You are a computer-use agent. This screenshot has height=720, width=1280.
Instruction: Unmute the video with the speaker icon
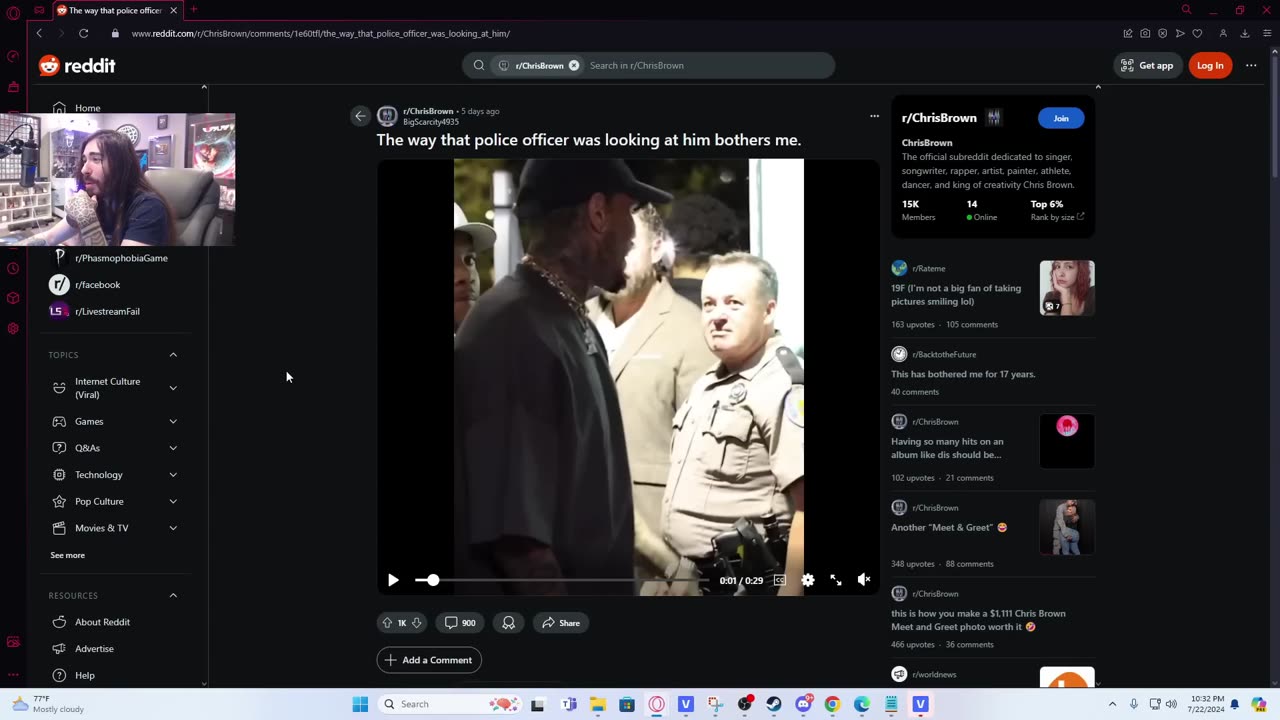click(x=864, y=580)
